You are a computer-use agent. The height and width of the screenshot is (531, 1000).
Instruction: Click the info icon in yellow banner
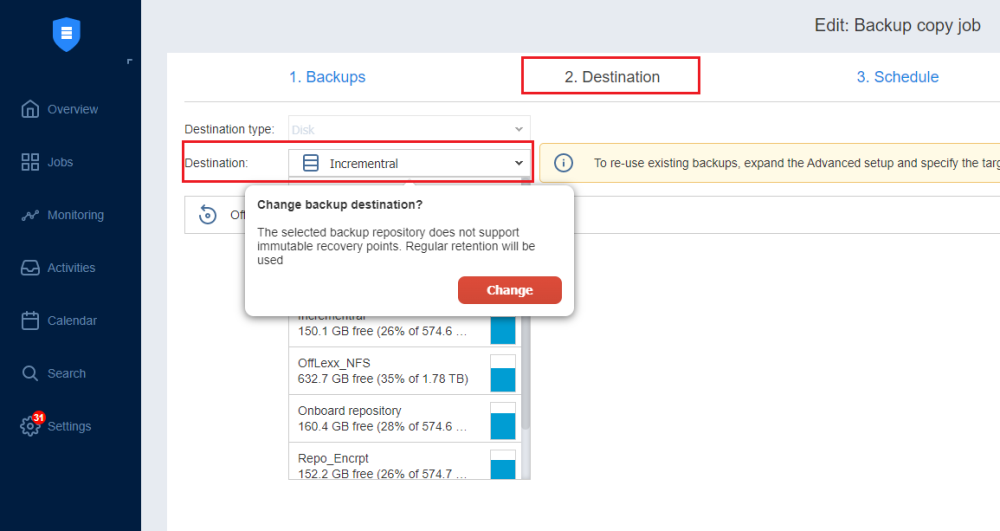pyautogui.click(x=563, y=163)
